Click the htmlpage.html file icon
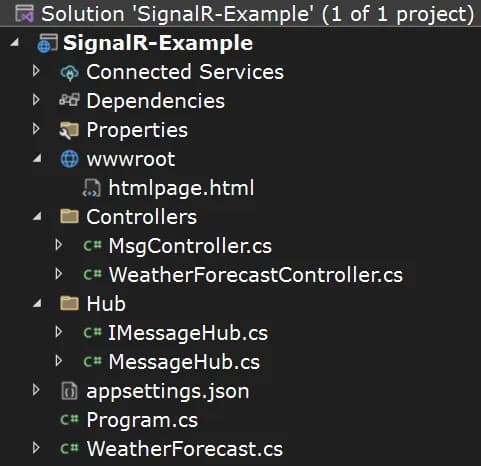Image resolution: width=481 pixels, height=466 pixels. click(x=91, y=188)
